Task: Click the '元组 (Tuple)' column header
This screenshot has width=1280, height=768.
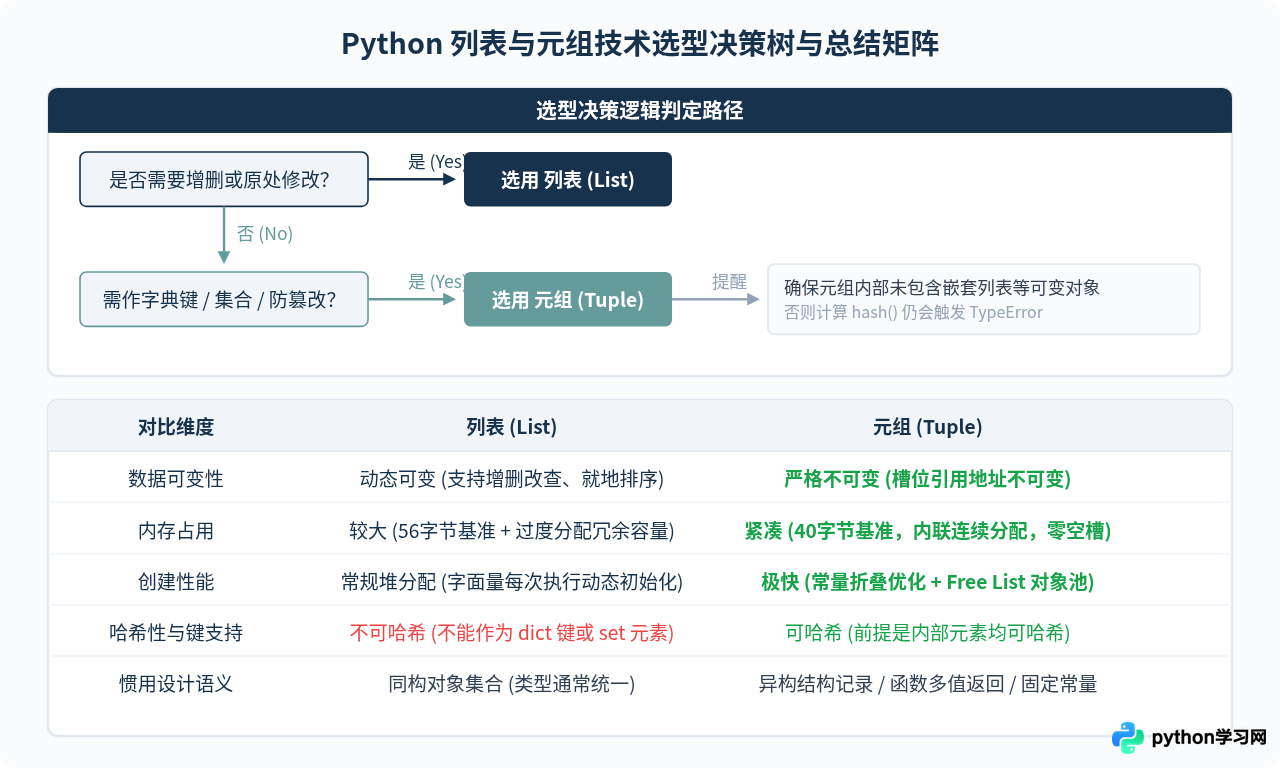Action: pos(928,427)
